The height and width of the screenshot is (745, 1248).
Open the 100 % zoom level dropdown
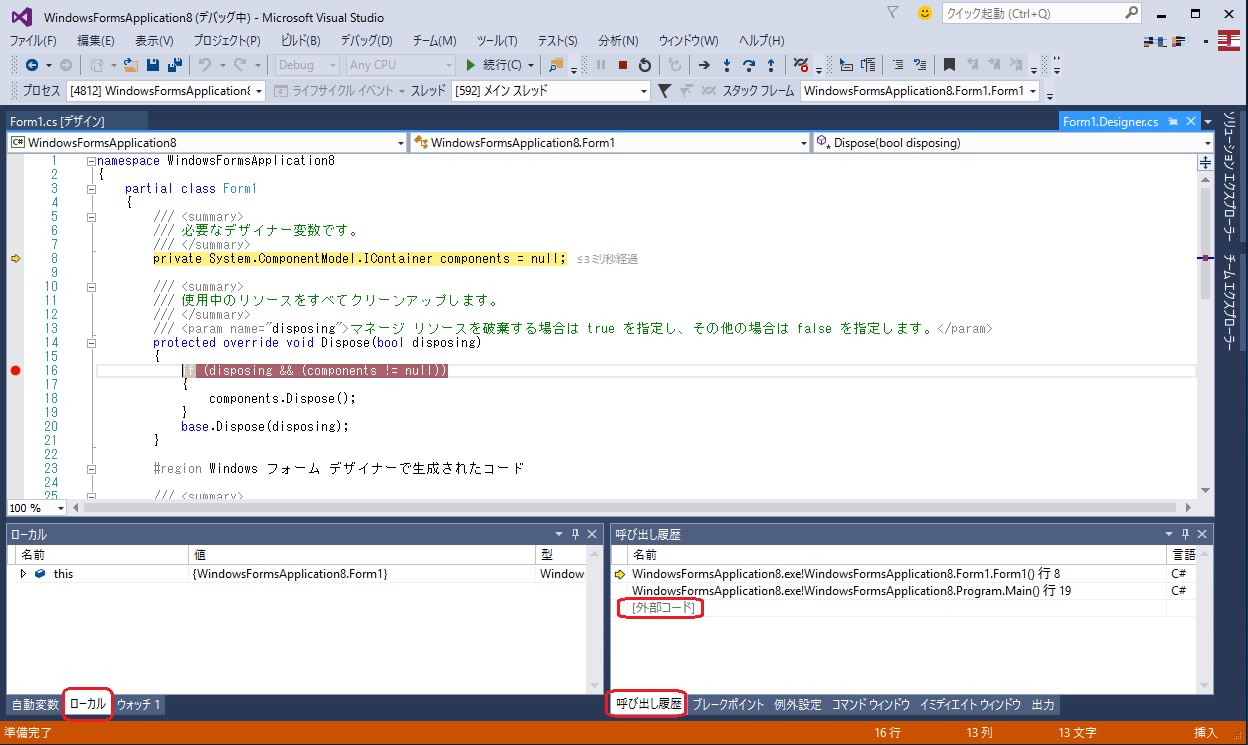[35, 508]
